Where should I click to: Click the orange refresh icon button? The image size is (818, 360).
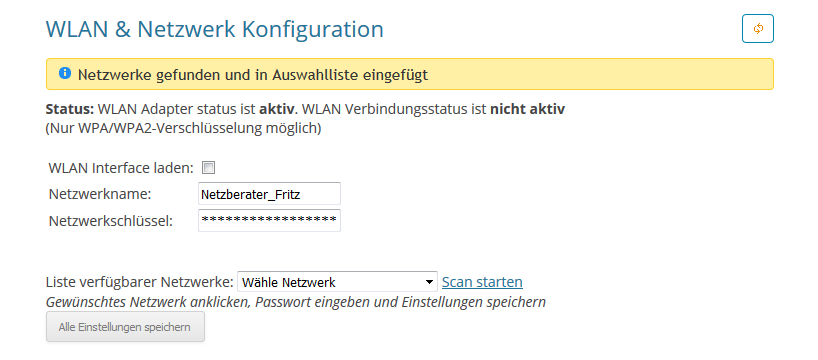pyautogui.click(x=757, y=29)
